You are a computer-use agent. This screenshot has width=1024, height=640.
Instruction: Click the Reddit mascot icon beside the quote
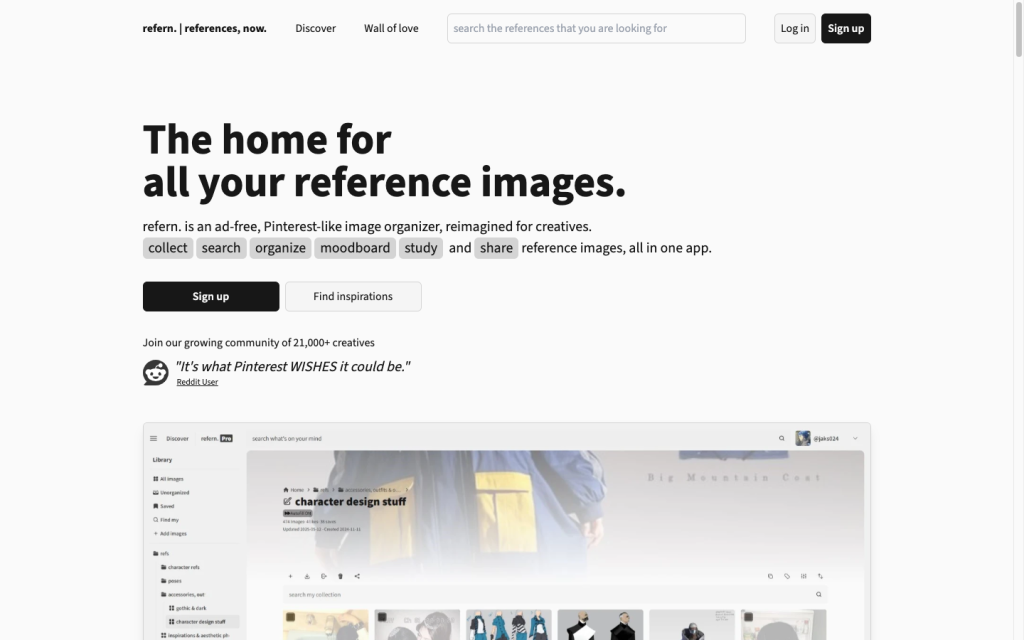pos(156,373)
